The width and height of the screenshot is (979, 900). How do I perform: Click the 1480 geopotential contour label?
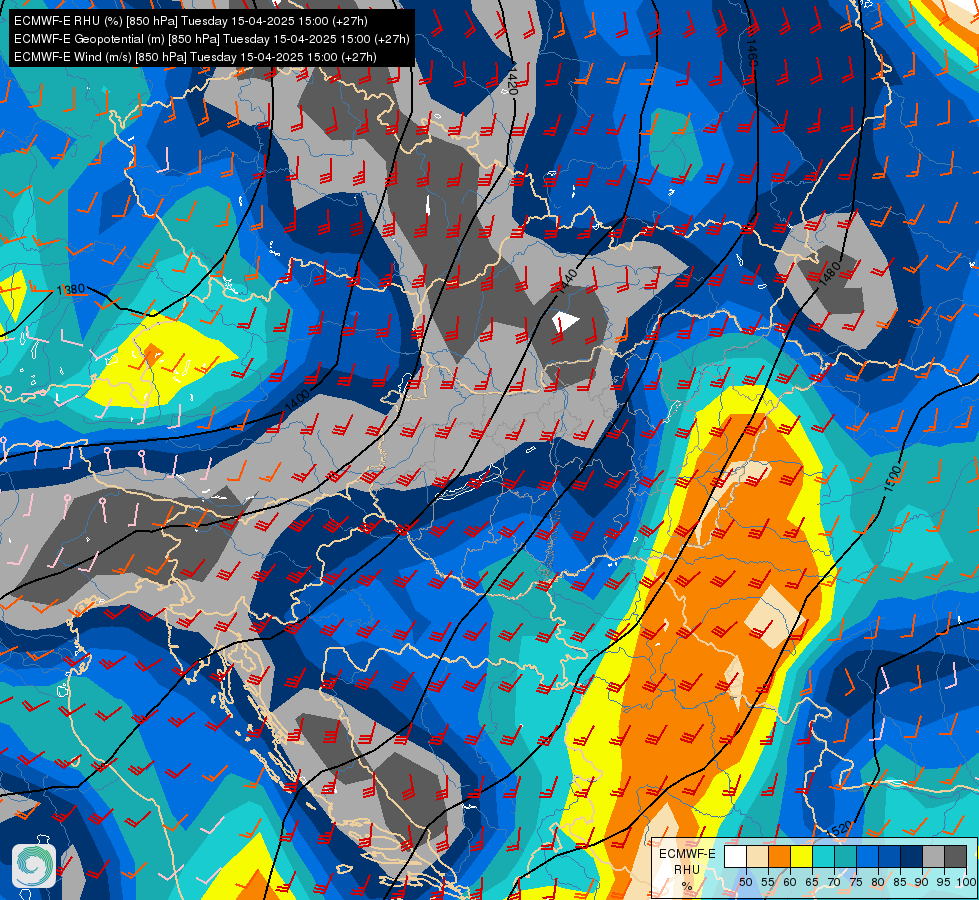point(829,275)
